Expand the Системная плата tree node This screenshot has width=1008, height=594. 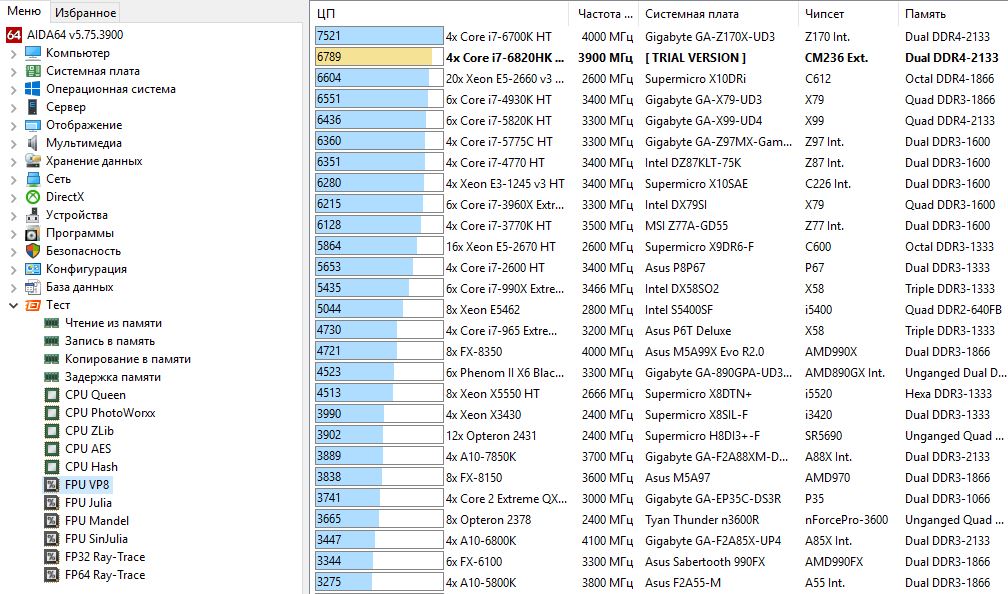14,71
